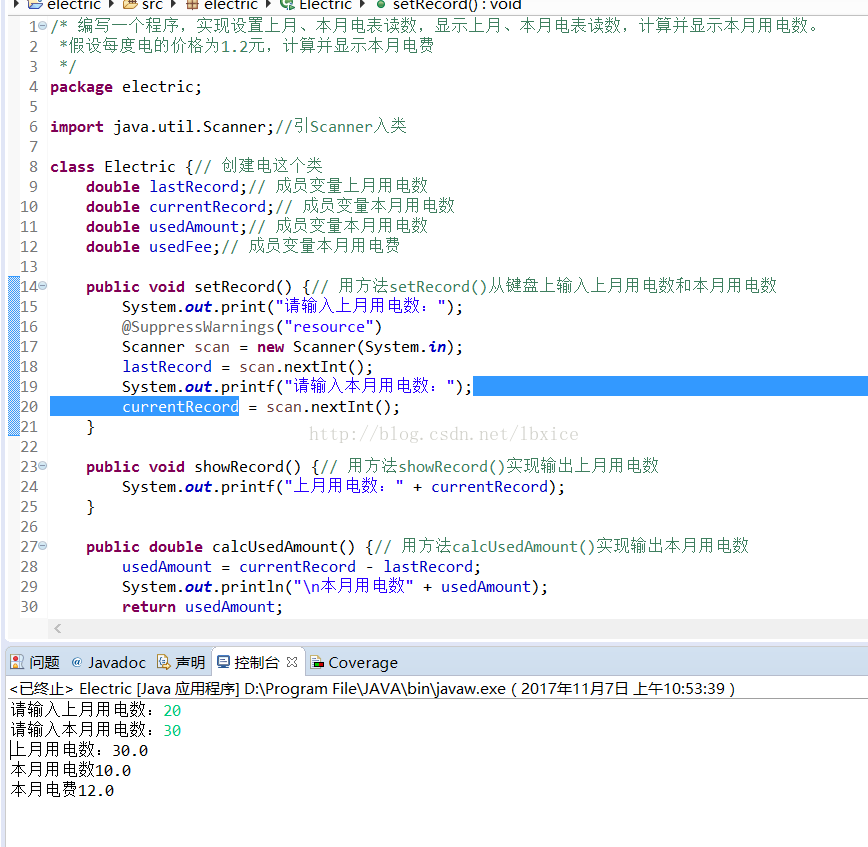Screen dimensions: 868x847
Task: Click the Javadoc @ icon
Action: click(x=77, y=662)
